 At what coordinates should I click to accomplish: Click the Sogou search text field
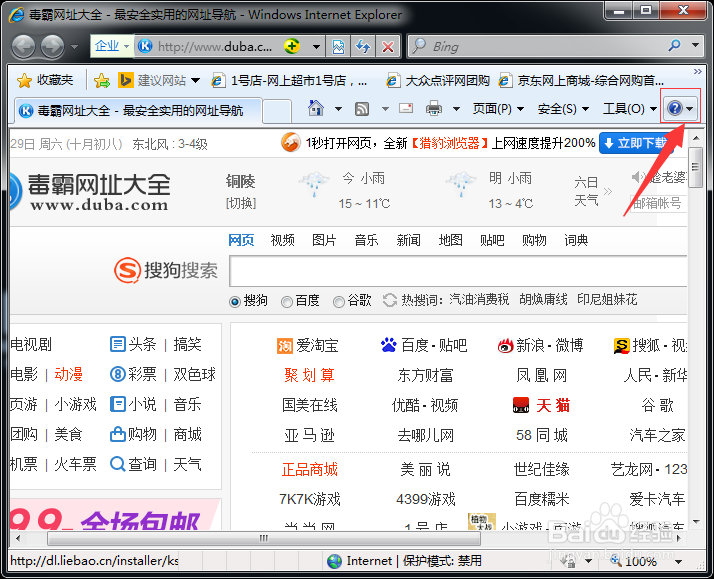click(x=459, y=271)
